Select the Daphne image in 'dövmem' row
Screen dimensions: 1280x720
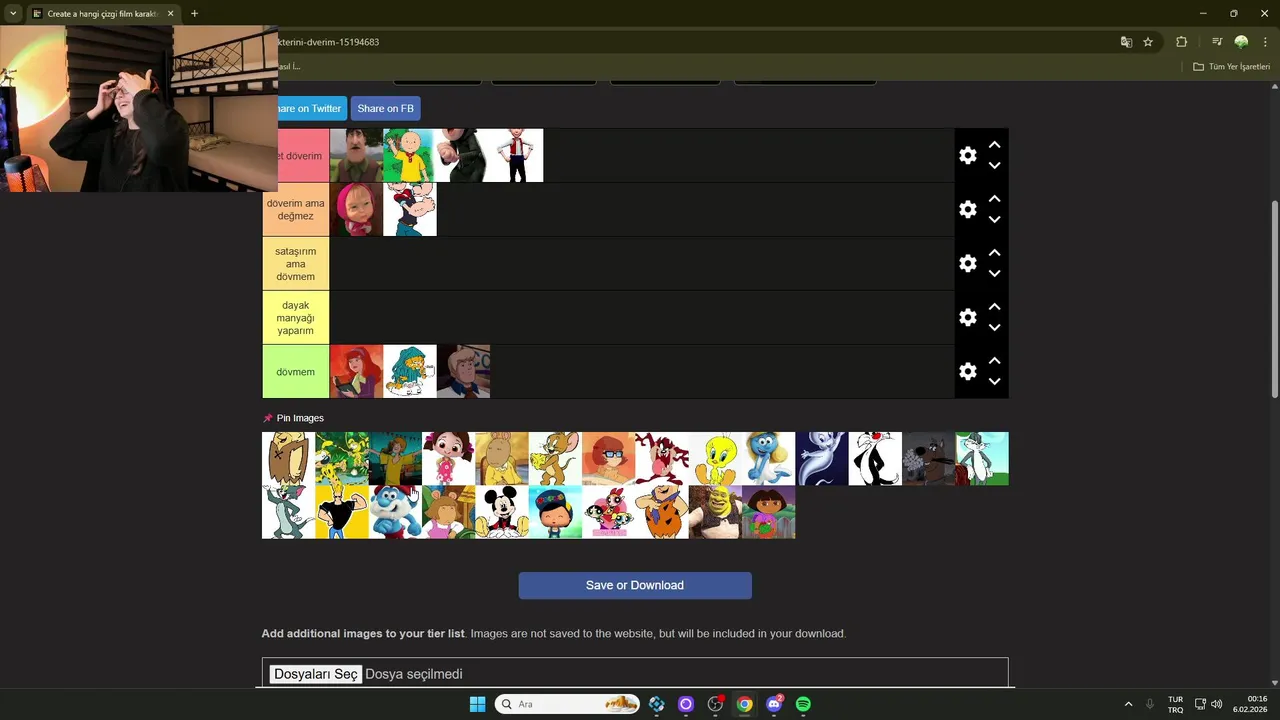click(356, 371)
